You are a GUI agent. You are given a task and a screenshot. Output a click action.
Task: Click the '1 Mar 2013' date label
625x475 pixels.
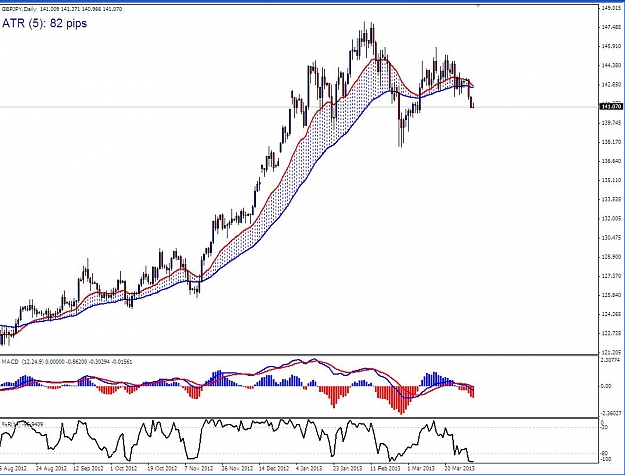click(421, 468)
